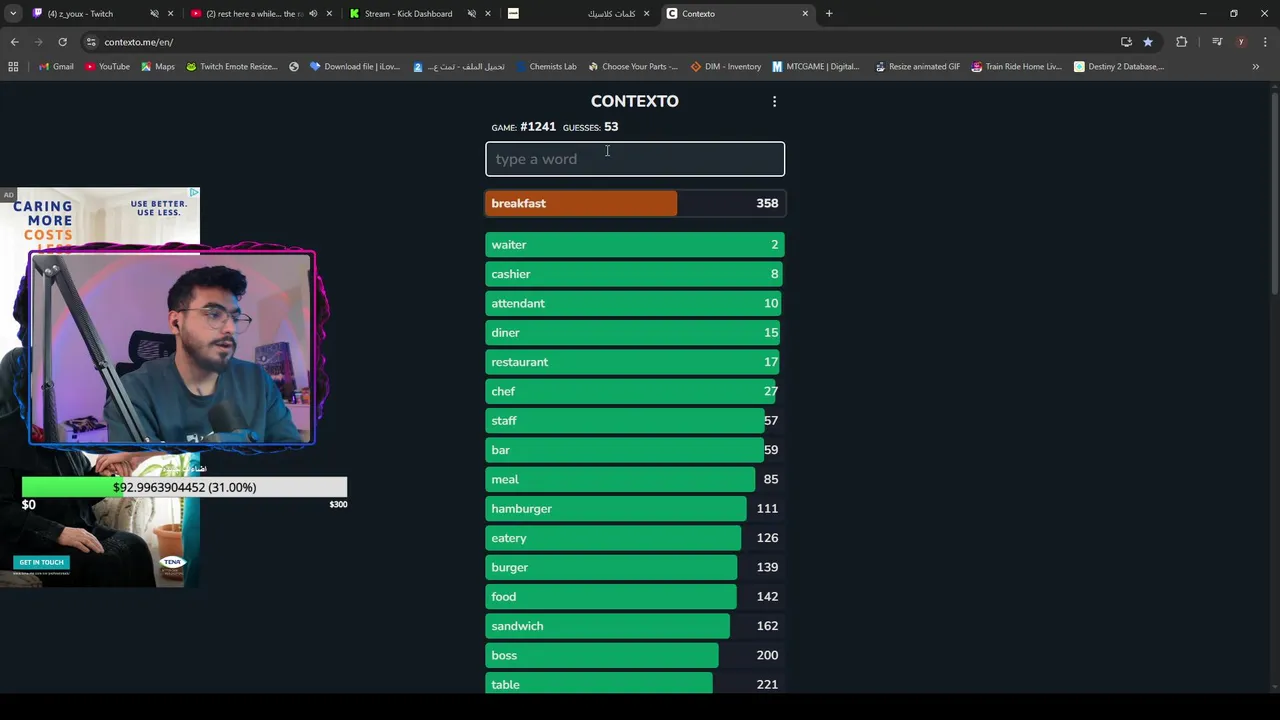Click the 'boss' guess row
Screen dimensions: 1280x720
[635, 655]
